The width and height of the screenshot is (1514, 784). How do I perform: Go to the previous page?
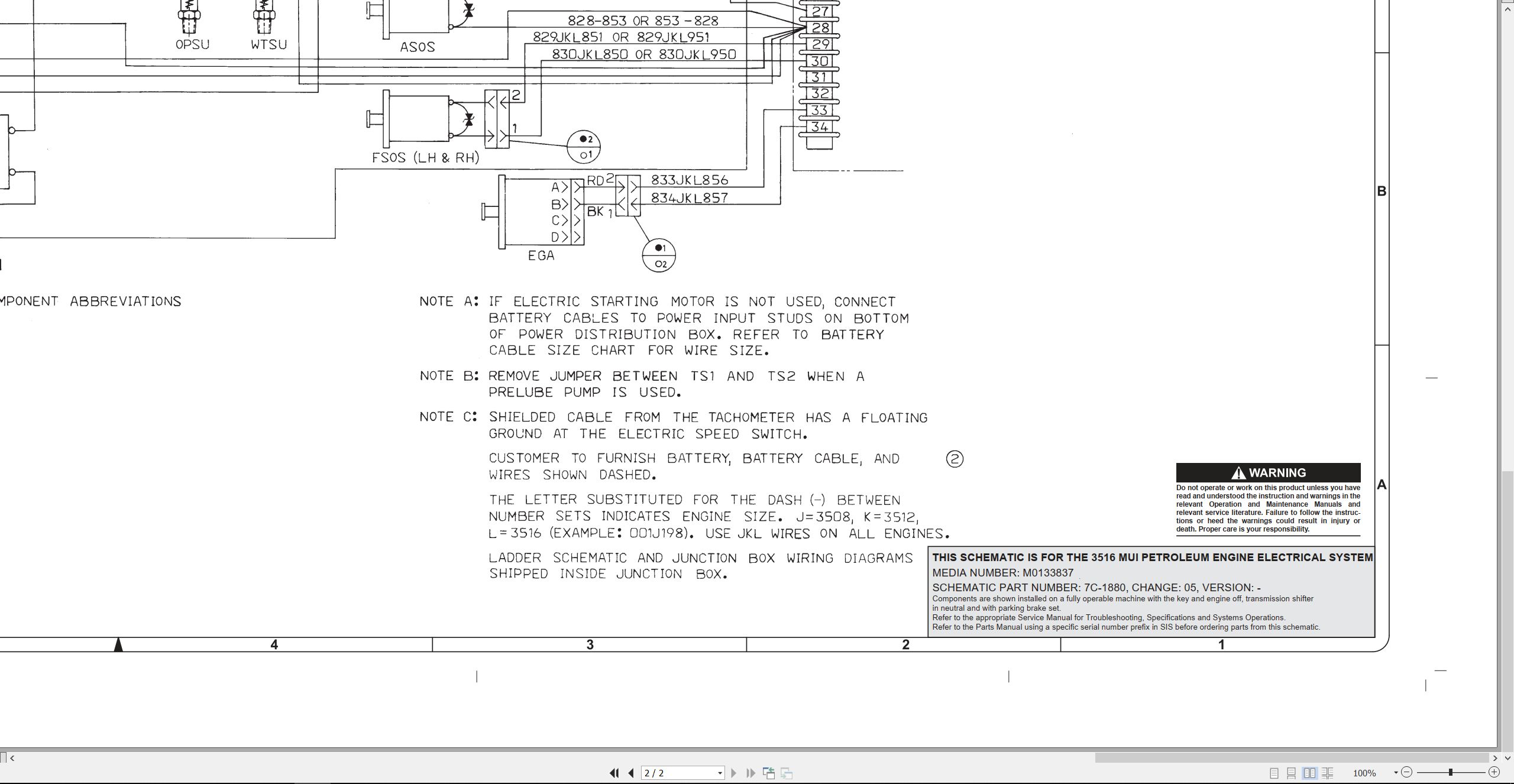pyautogui.click(x=631, y=773)
